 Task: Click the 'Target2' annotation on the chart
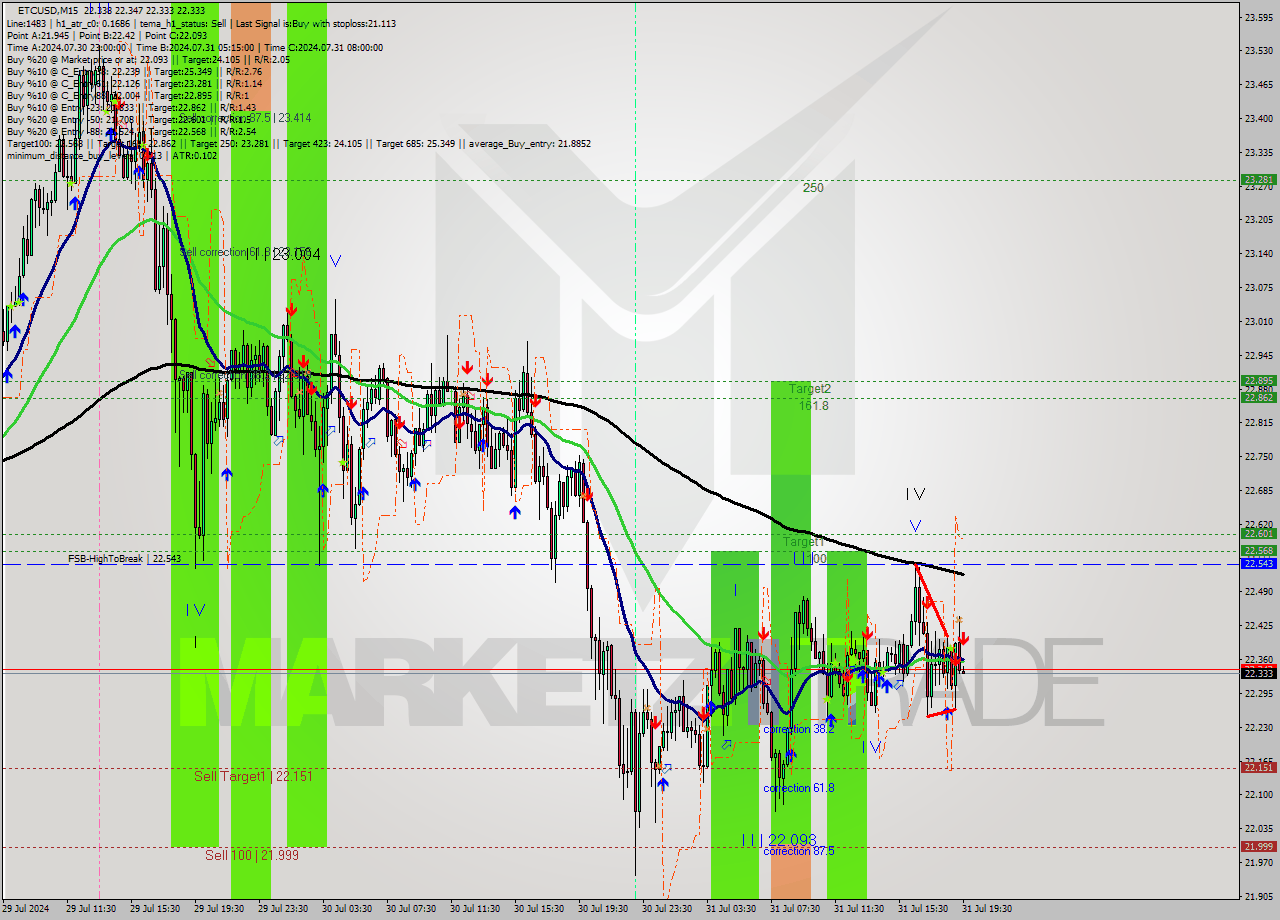pyautogui.click(x=809, y=389)
